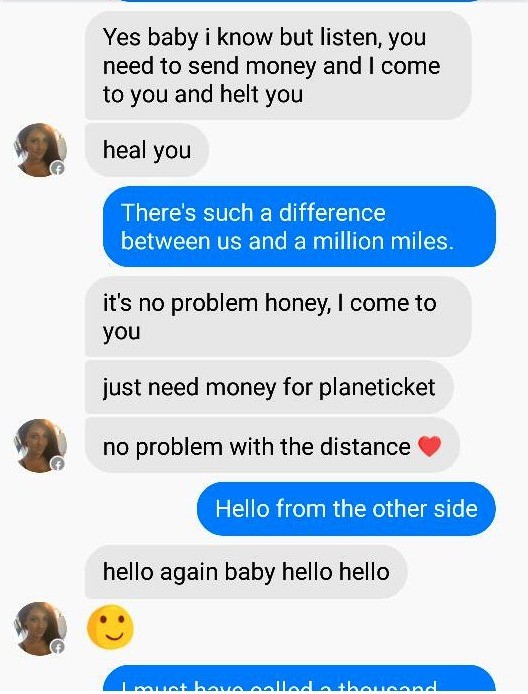Image resolution: width=528 pixels, height=694 pixels.
Task: Tap partially visible 'I must have called' bubble
Action: click(x=299, y=679)
